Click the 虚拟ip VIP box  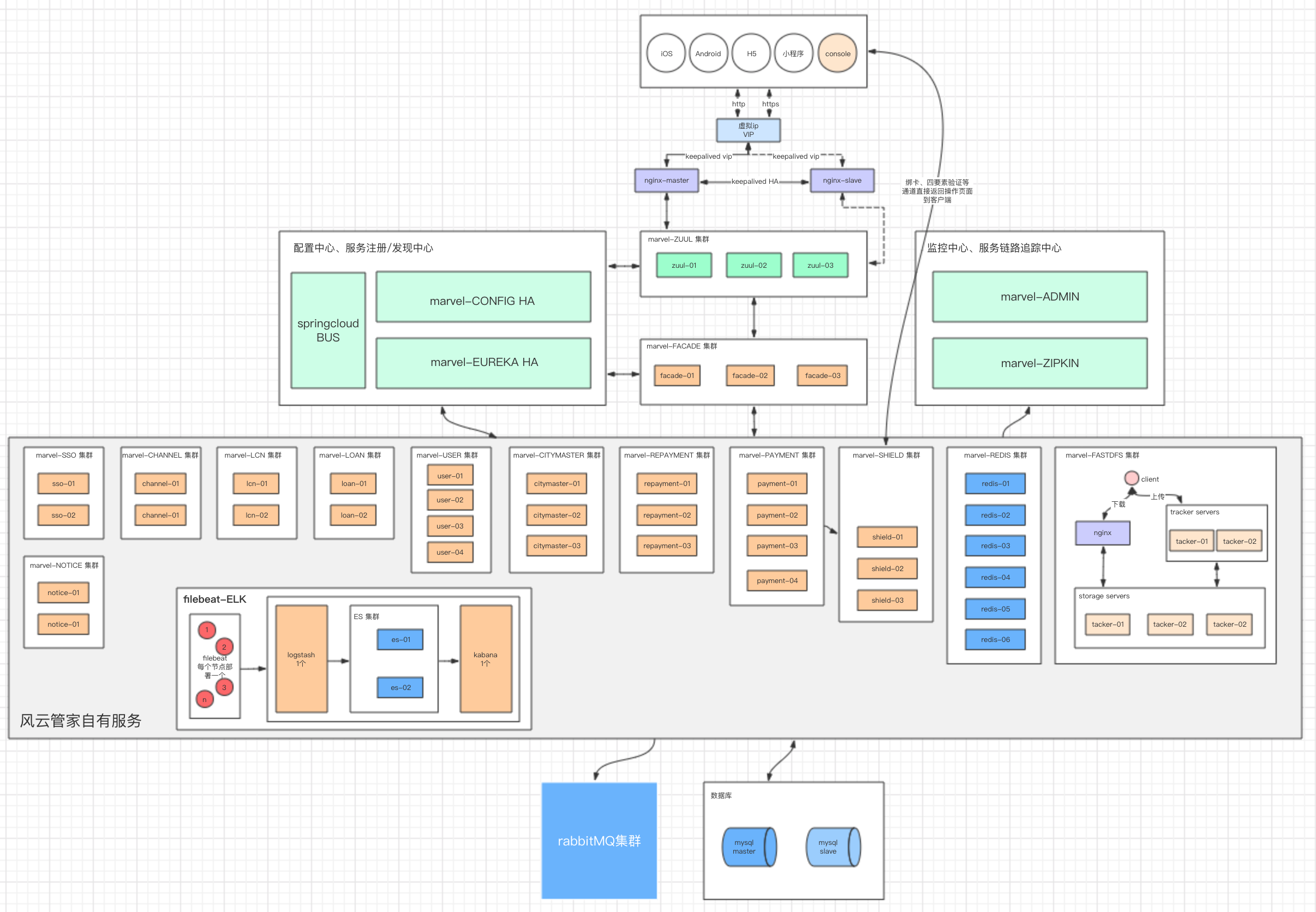point(748,130)
